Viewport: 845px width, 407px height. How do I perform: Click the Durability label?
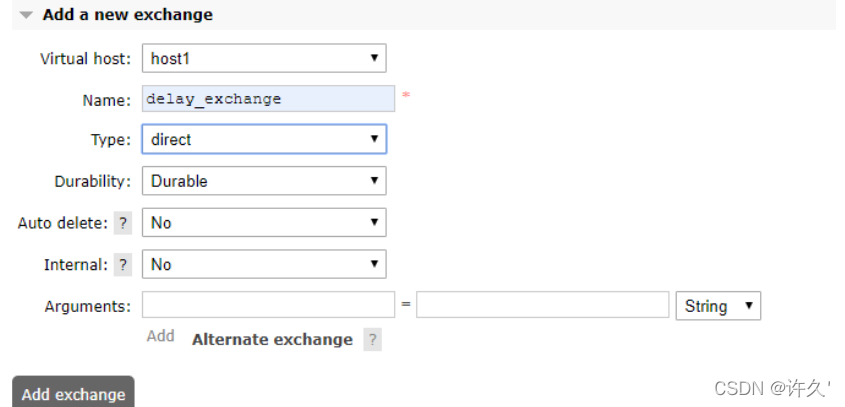[92, 181]
